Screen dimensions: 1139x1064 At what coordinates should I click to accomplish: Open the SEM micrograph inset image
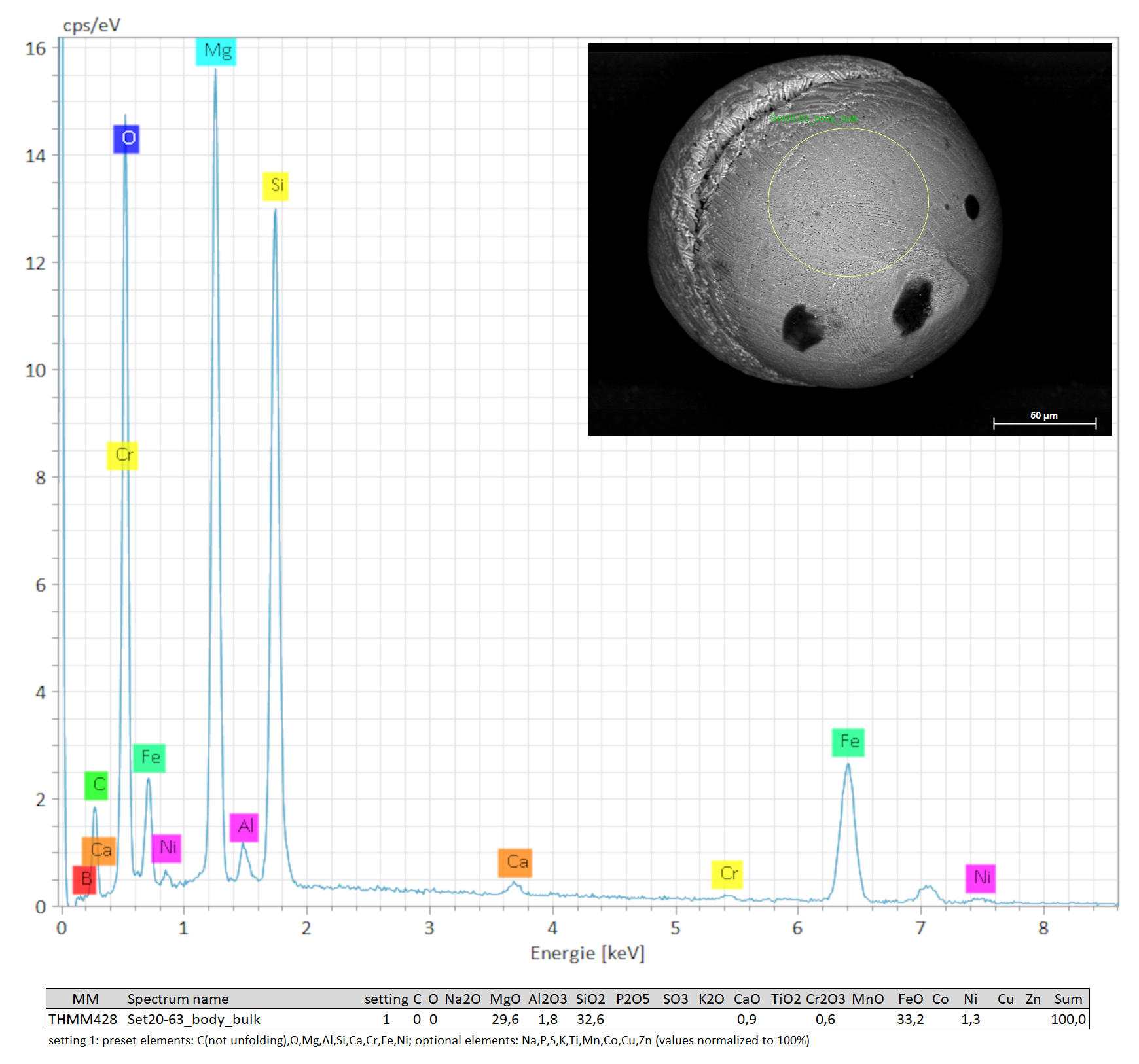[x=850, y=239]
